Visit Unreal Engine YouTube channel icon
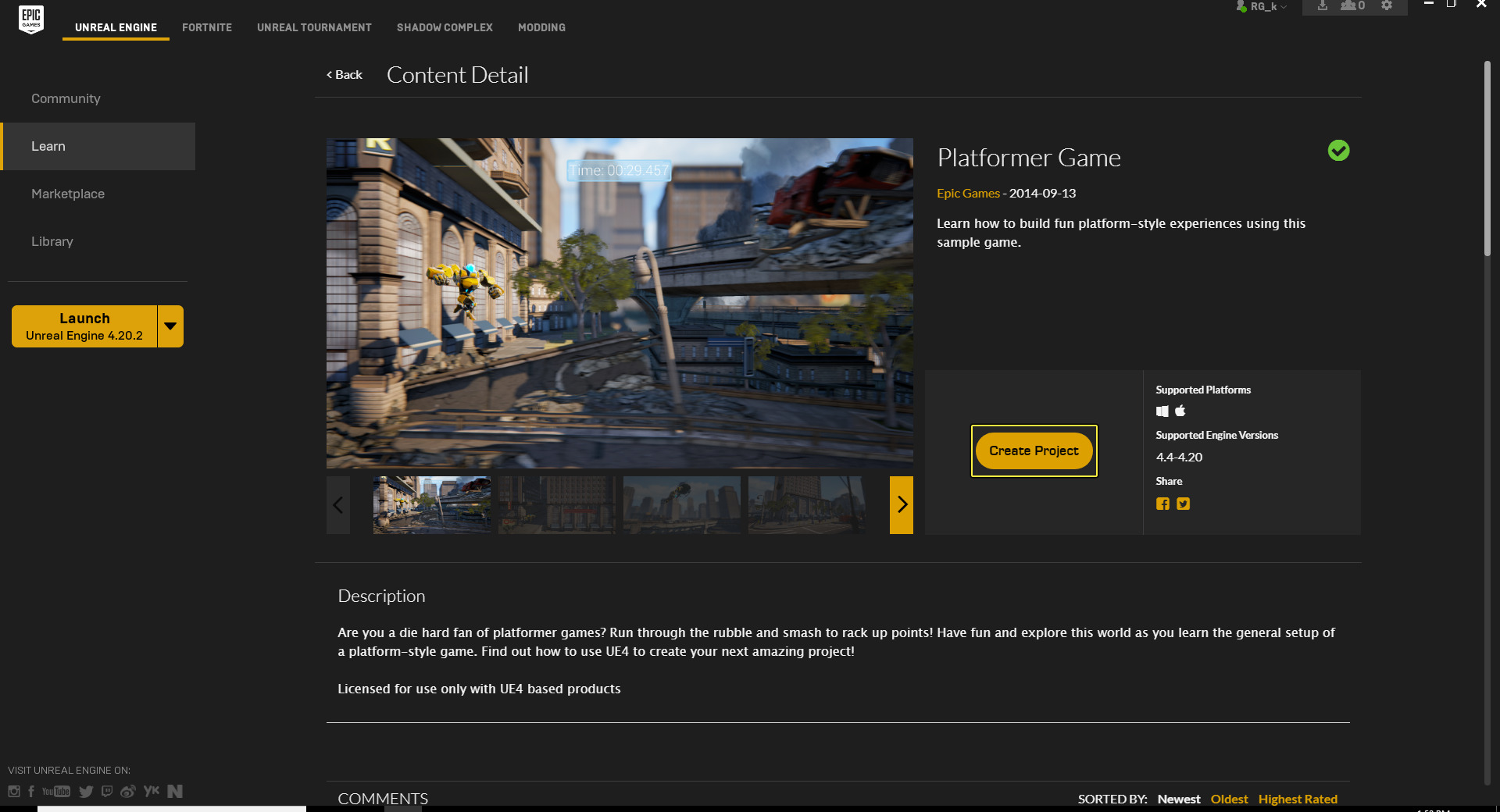This screenshot has height=812, width=1500. (x=56, y=792)
